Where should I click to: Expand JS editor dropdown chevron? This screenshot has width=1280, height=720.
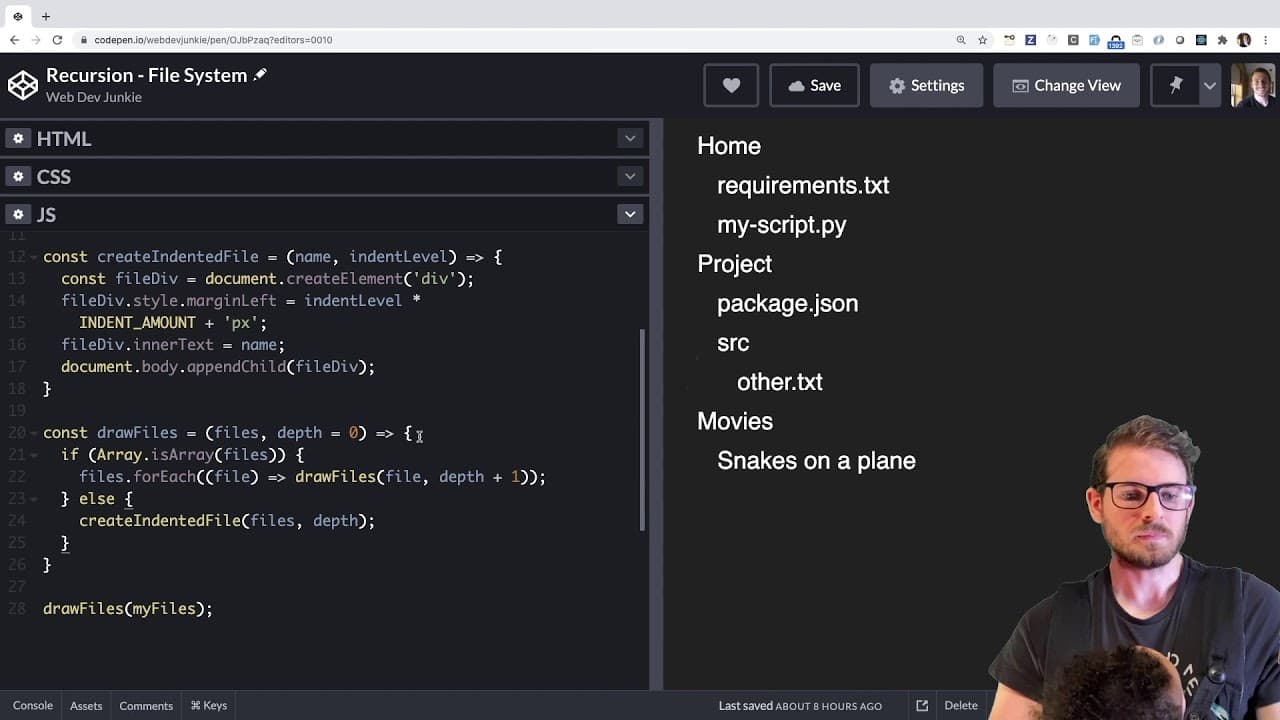coord(629,214)
